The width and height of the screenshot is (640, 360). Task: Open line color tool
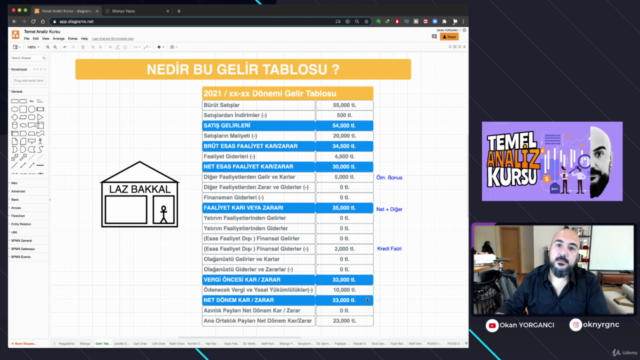tap(118, 47)
